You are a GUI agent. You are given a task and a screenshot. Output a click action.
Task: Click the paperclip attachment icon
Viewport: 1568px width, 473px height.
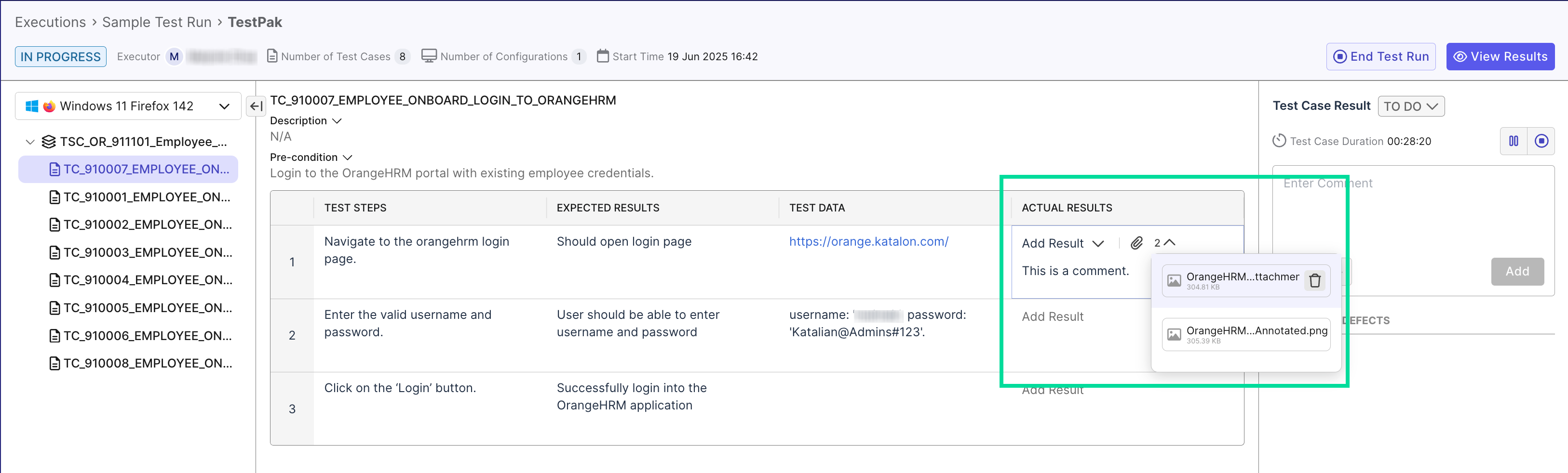click(x=1136, y=243)
